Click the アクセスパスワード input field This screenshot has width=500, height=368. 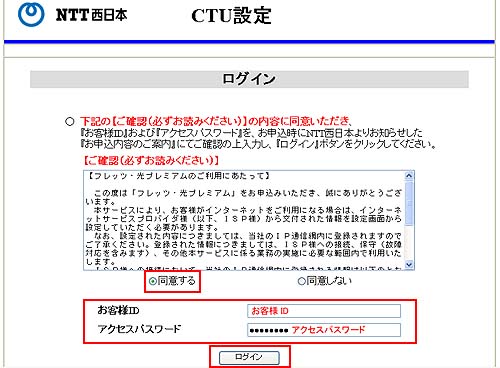(x=324, y=330)
